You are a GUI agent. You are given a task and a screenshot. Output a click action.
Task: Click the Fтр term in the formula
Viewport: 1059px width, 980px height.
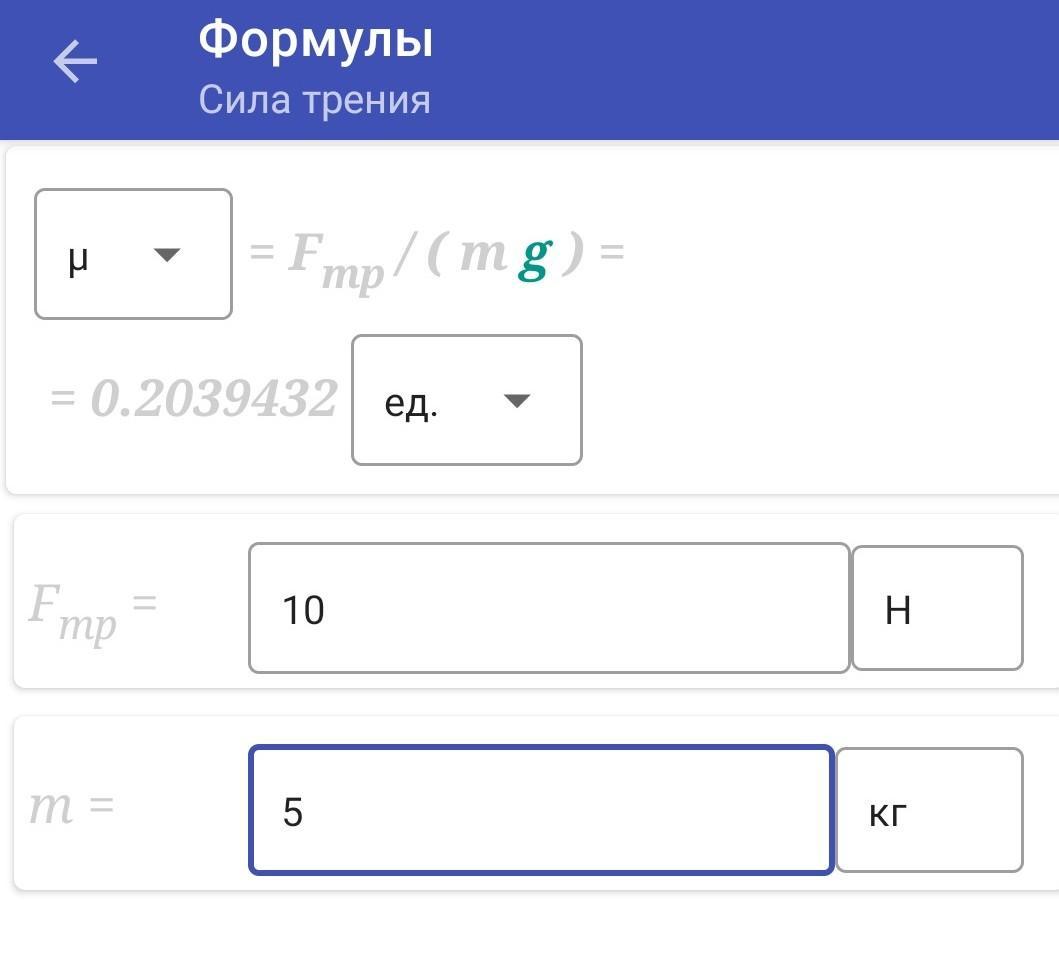(335, 258)
